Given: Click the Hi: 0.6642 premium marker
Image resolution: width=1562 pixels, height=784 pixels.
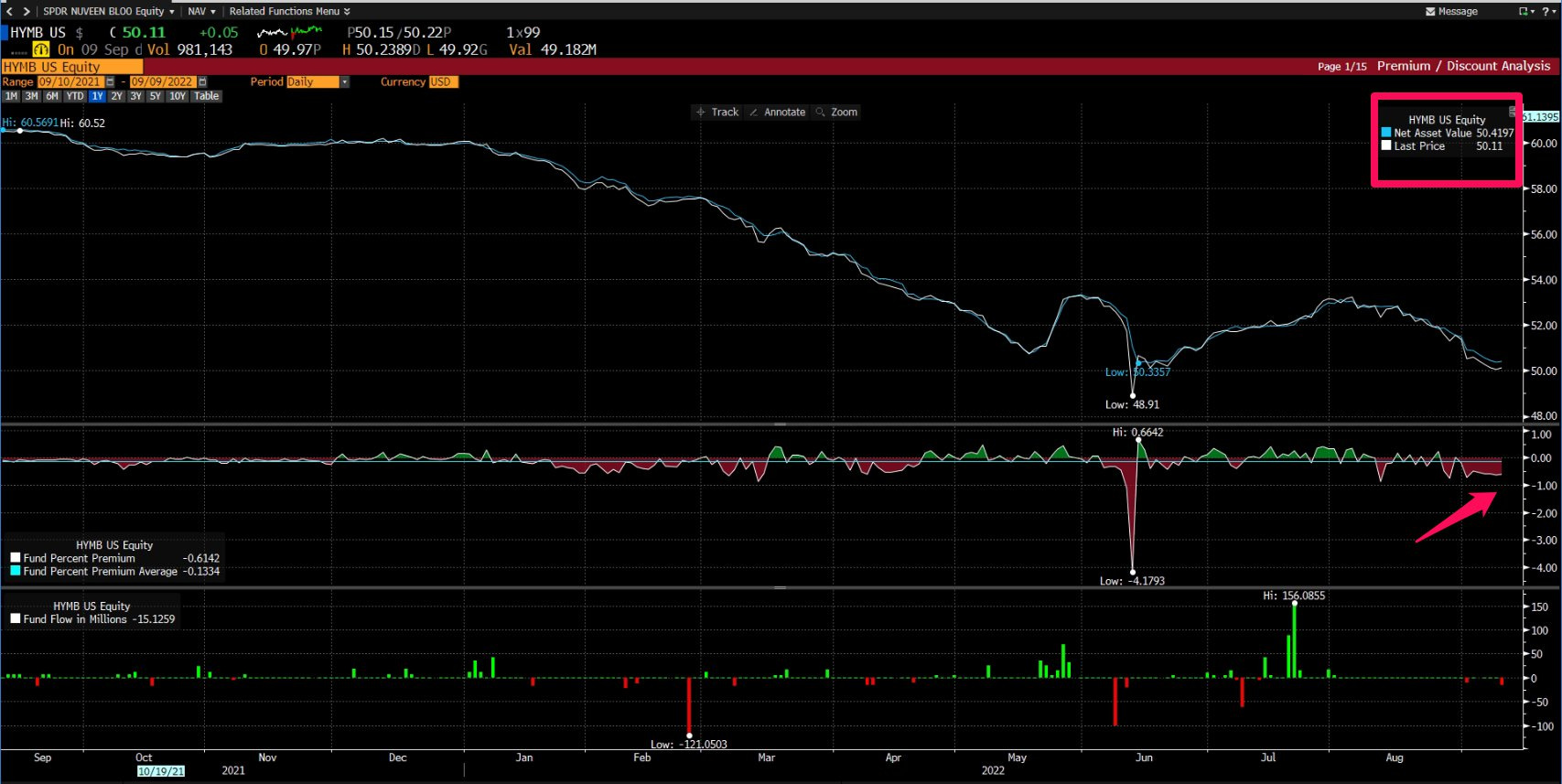Looking at the screenshot, I should click(x=1137, y=433).
